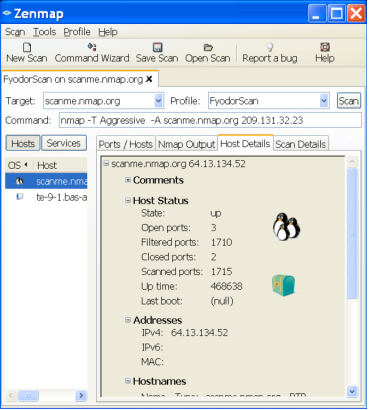Click the scroll up arrow in Host Details
This screenshot has width=369, height=410.
coord(352,162)
